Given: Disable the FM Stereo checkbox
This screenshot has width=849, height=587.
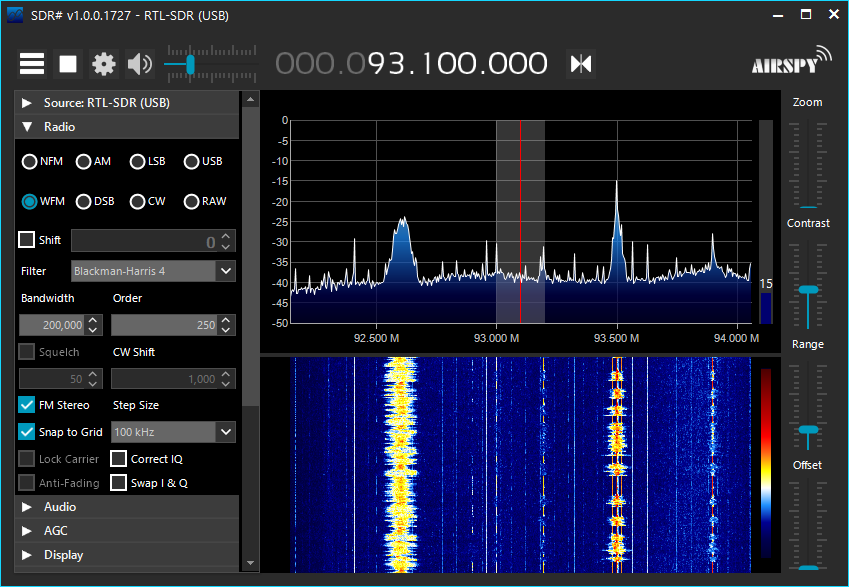Looking at the screenshot, I should click(x=27, y=405).
